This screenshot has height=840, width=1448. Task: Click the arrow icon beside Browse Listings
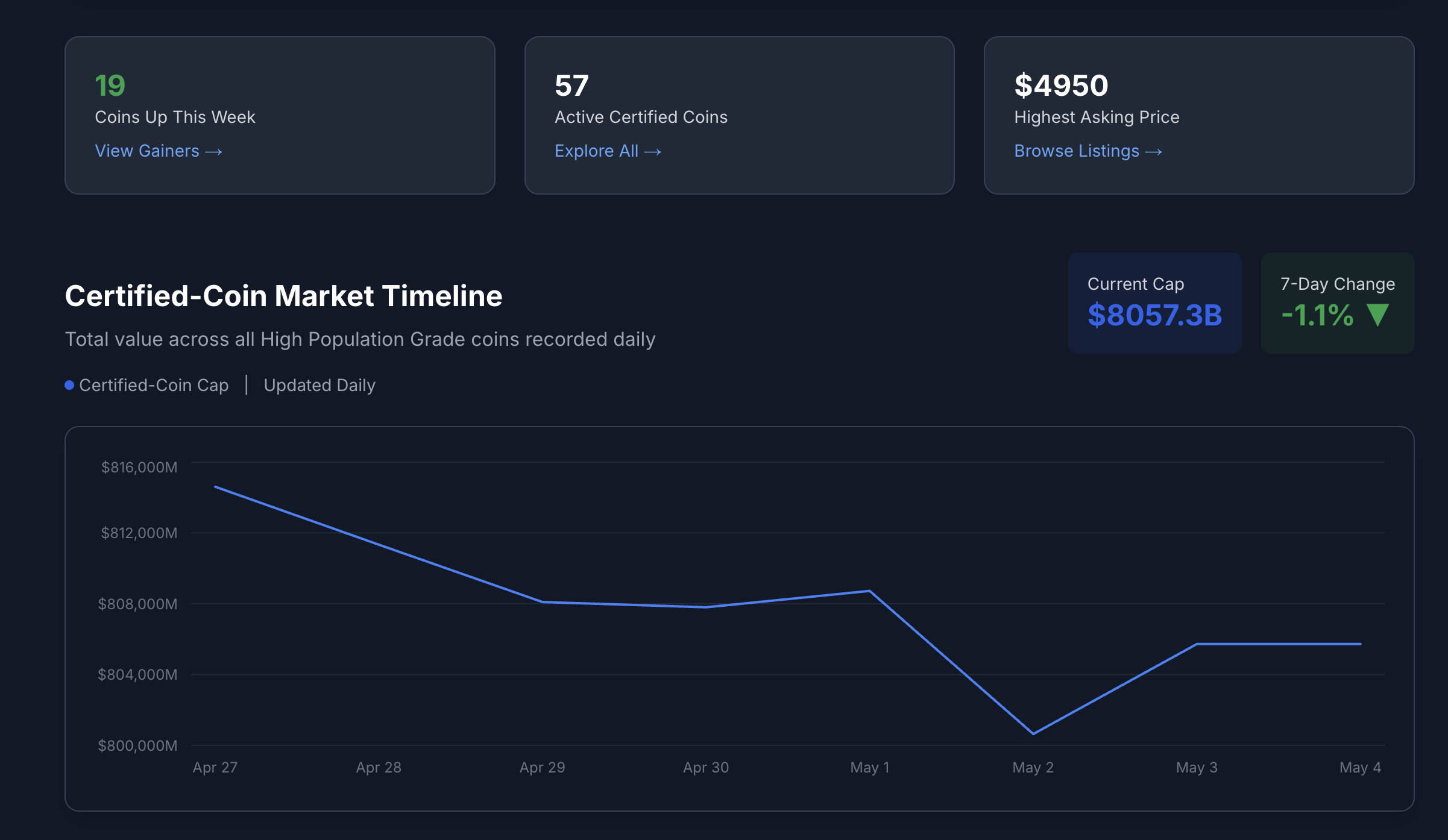[x=1154, y=152]
